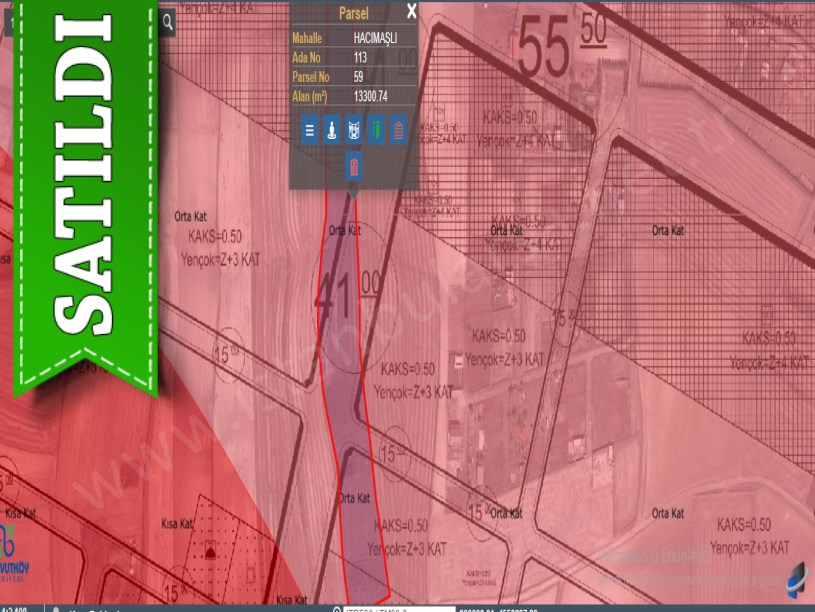
Task: Click the green door icon in Parsel popup
Action: (376, 130)
